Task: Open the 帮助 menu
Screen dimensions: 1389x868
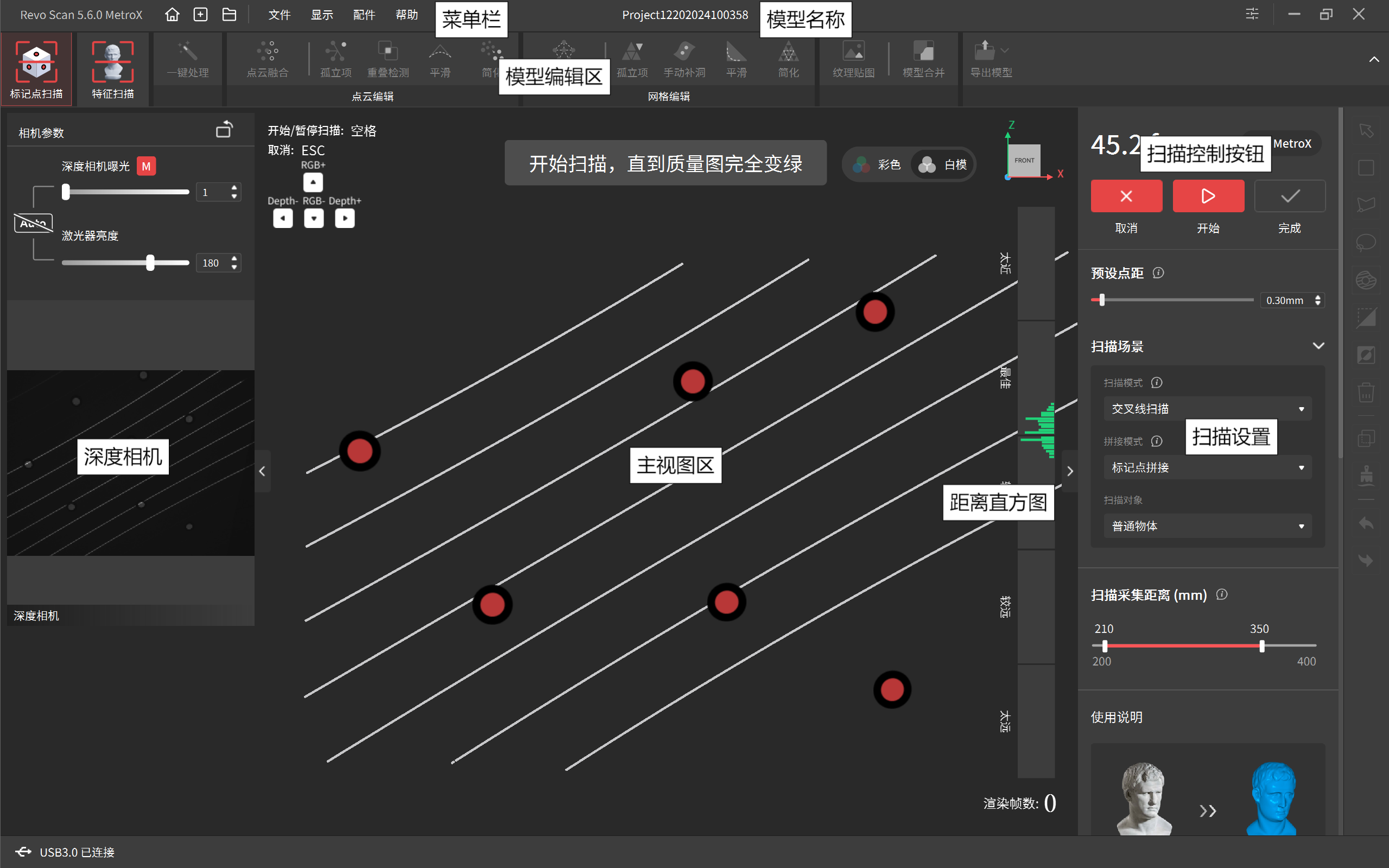Action: 407,14
